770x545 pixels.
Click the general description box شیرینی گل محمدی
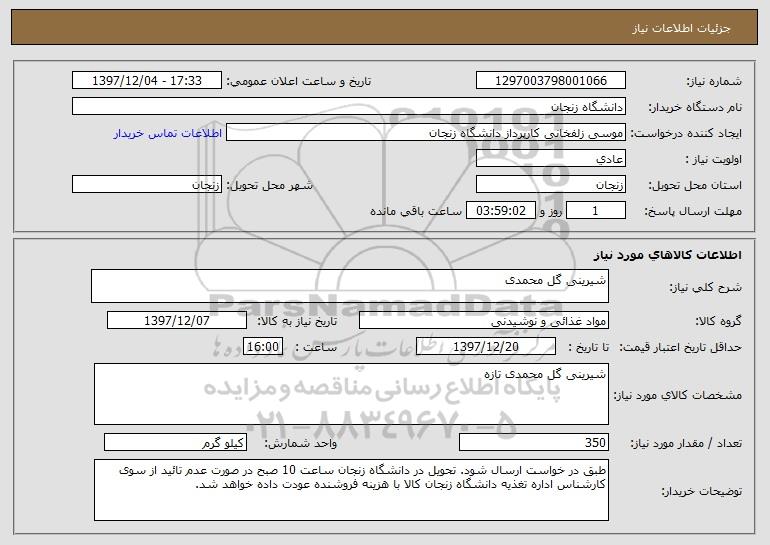click(x=350, y=286)
